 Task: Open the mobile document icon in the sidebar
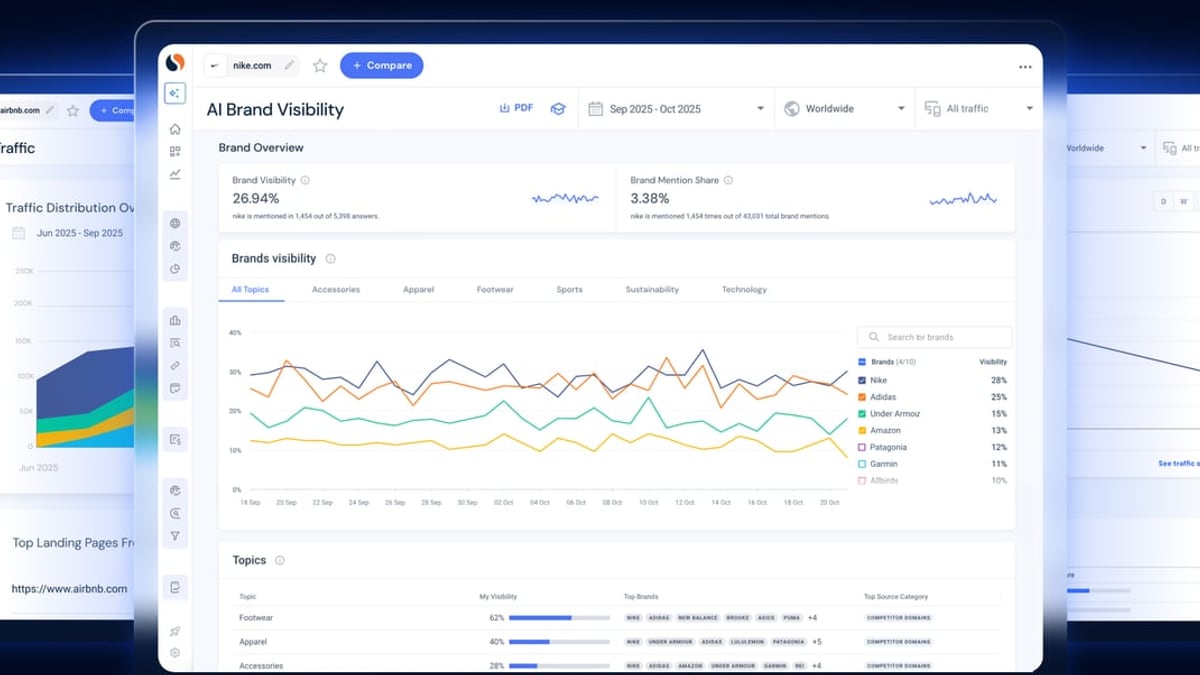(175, 587)
